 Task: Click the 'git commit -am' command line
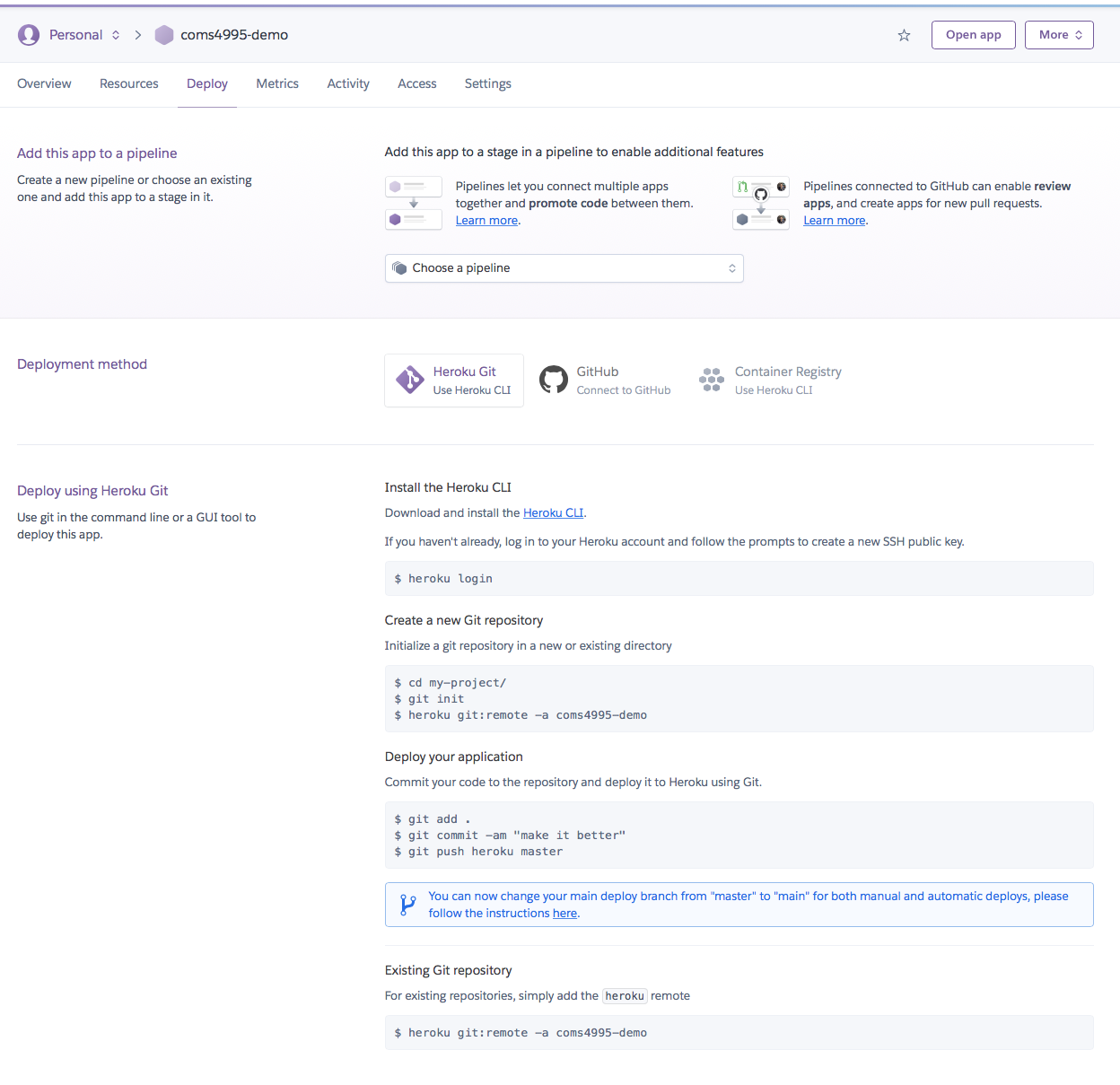pos(510,836)
